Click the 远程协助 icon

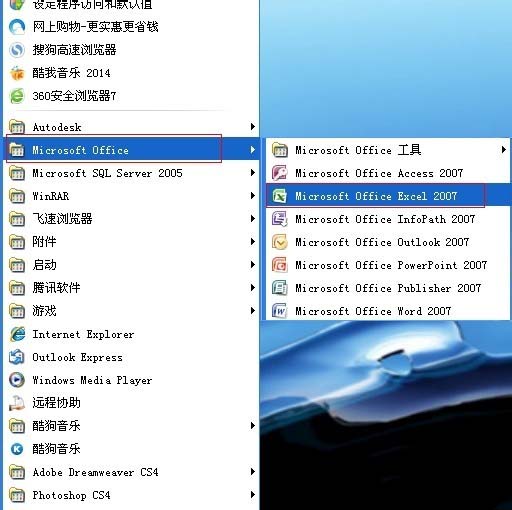(17, 403)
